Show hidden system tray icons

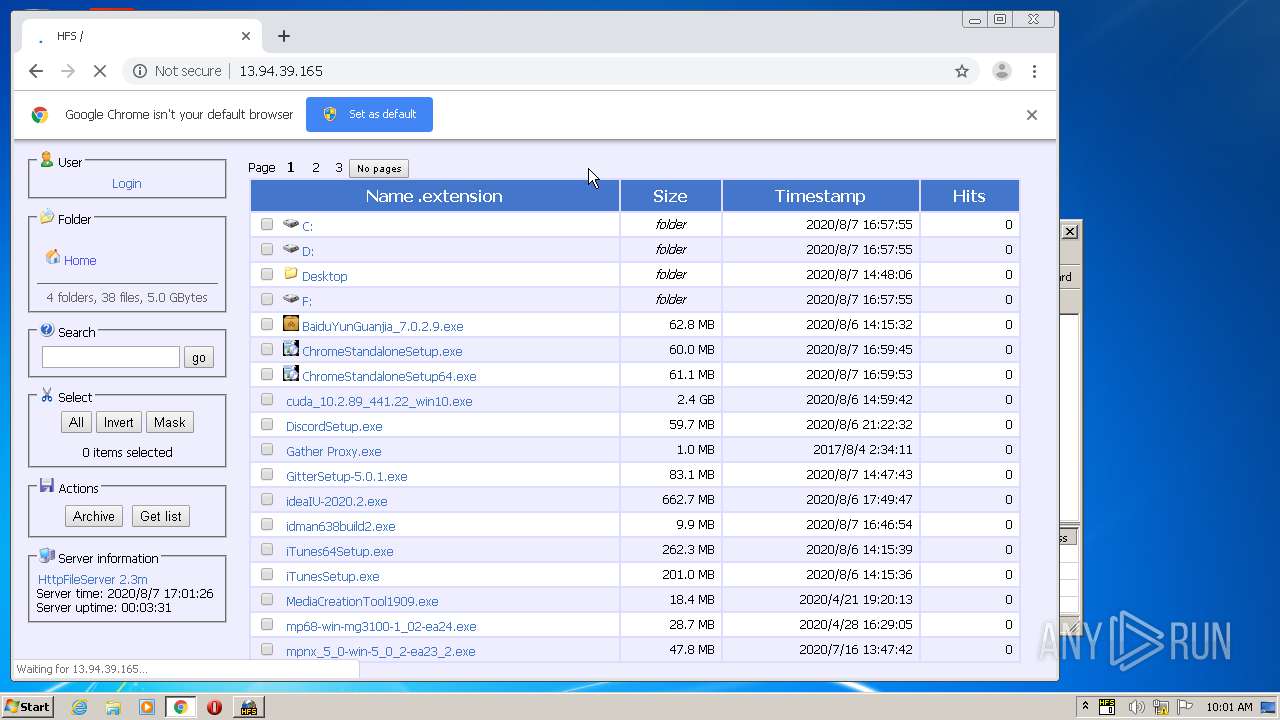point(1086,707)
